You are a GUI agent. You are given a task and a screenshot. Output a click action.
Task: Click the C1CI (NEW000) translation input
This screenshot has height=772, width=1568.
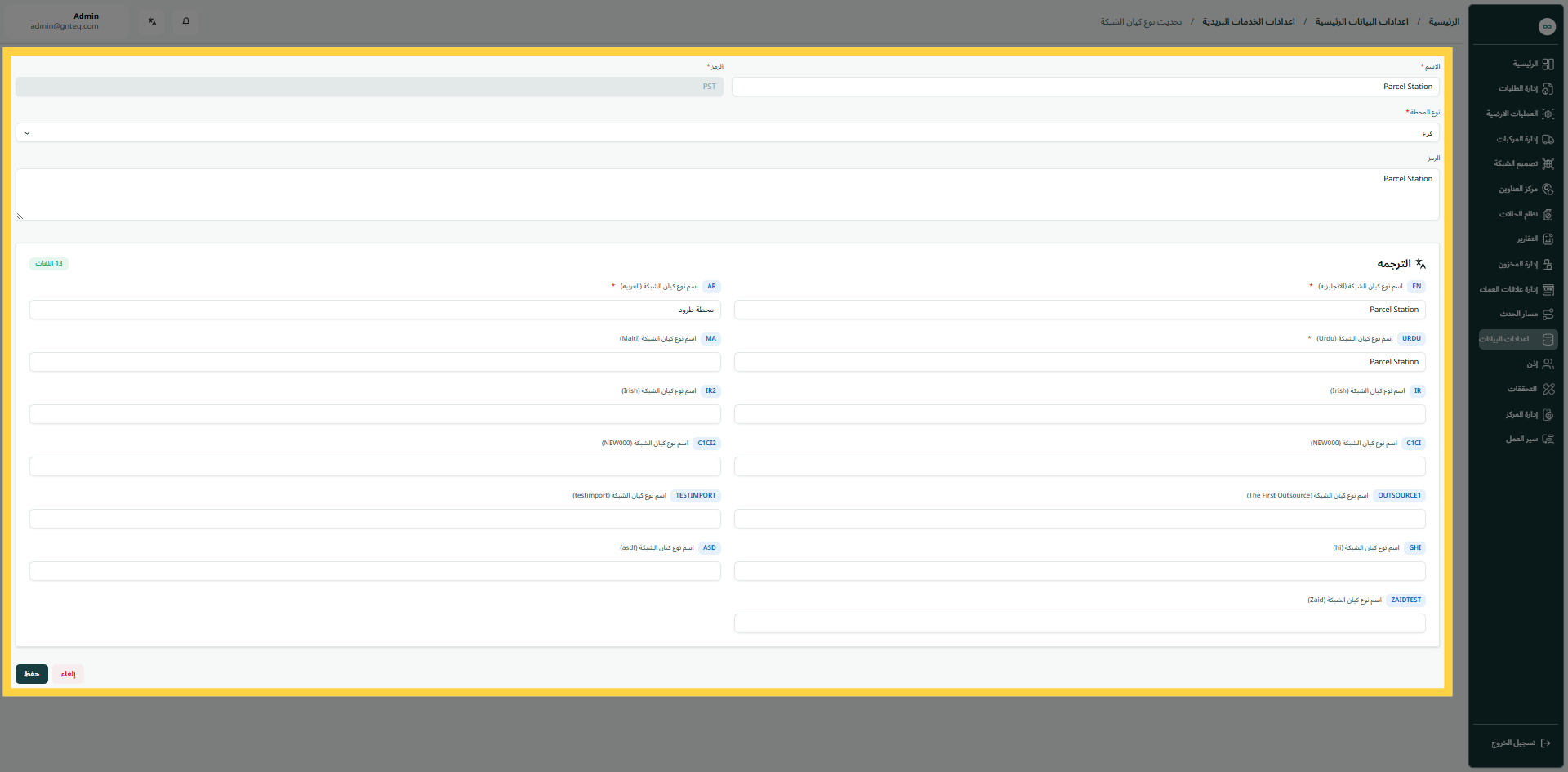pyautogui.click(x=1080, y=466)
